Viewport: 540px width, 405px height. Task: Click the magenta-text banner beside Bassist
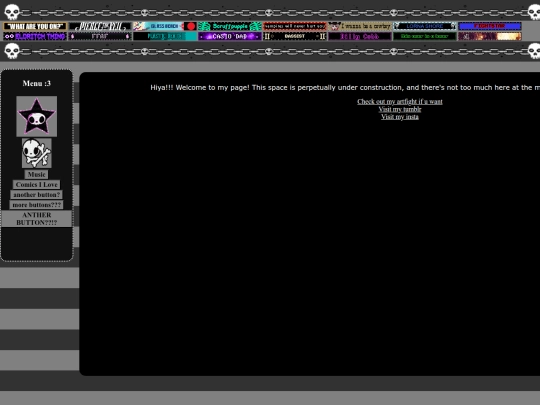[360, 36]
